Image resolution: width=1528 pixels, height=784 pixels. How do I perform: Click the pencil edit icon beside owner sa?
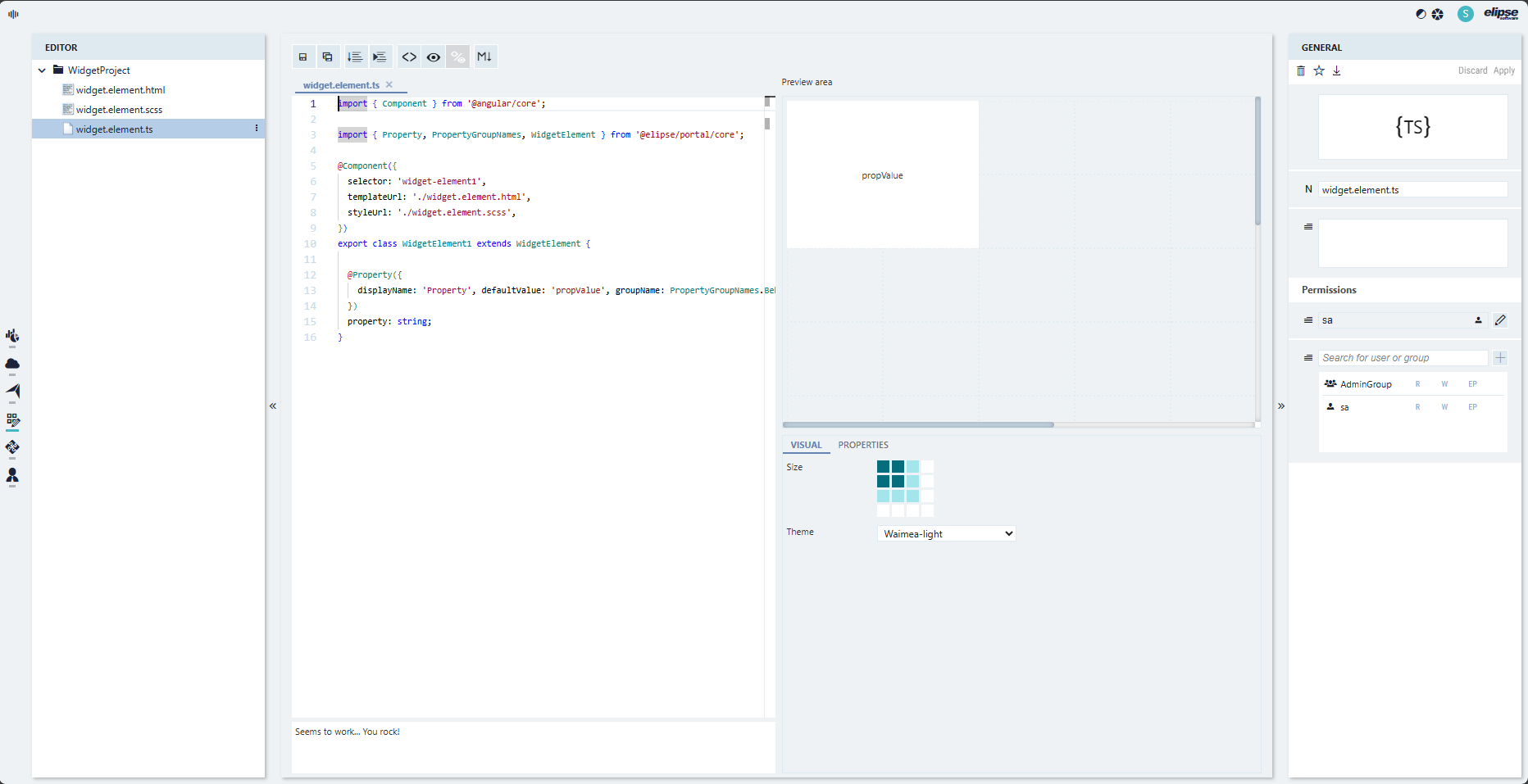pos(1500,320)
